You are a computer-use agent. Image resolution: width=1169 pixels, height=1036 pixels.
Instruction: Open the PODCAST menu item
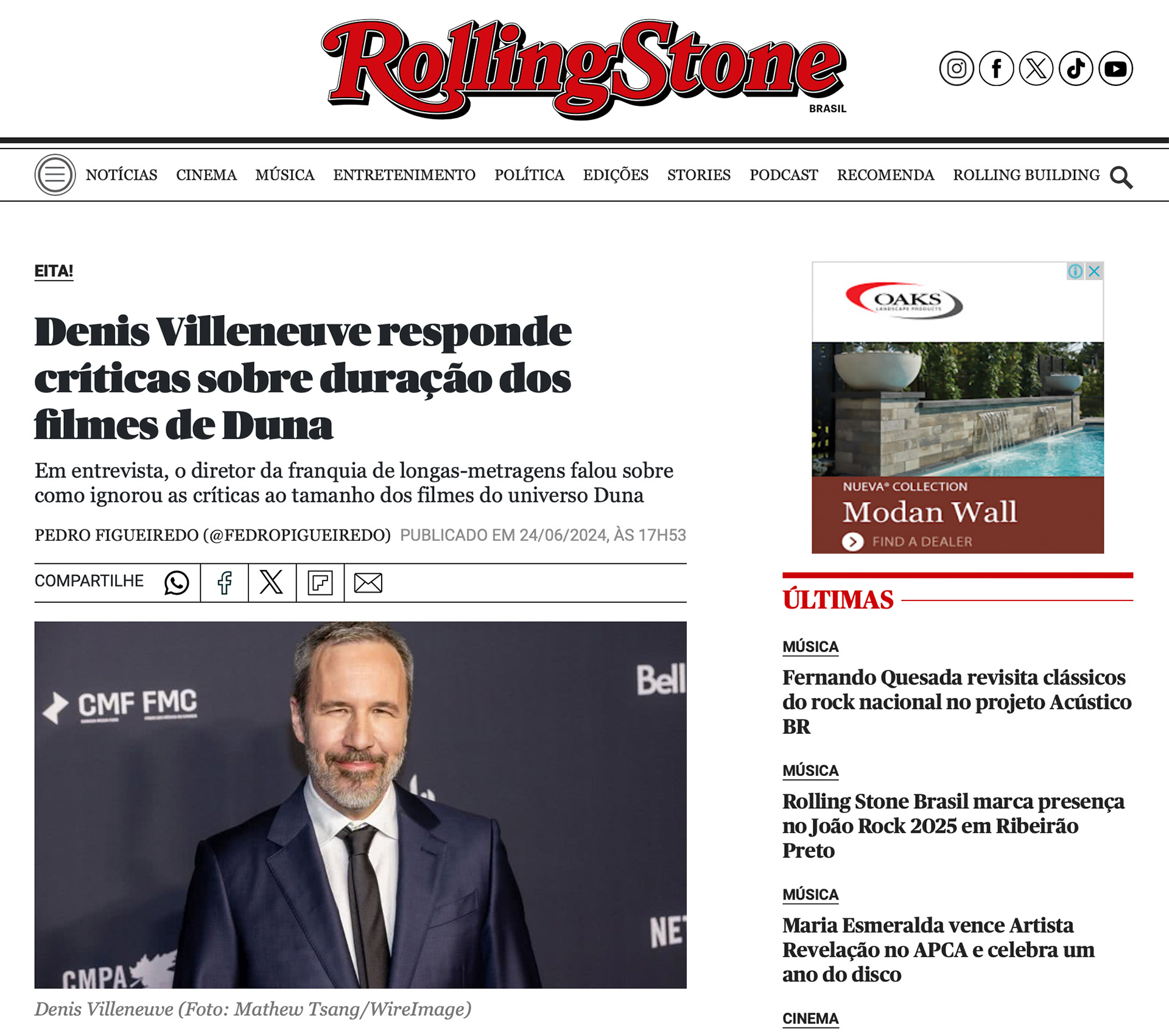(784, 175)
